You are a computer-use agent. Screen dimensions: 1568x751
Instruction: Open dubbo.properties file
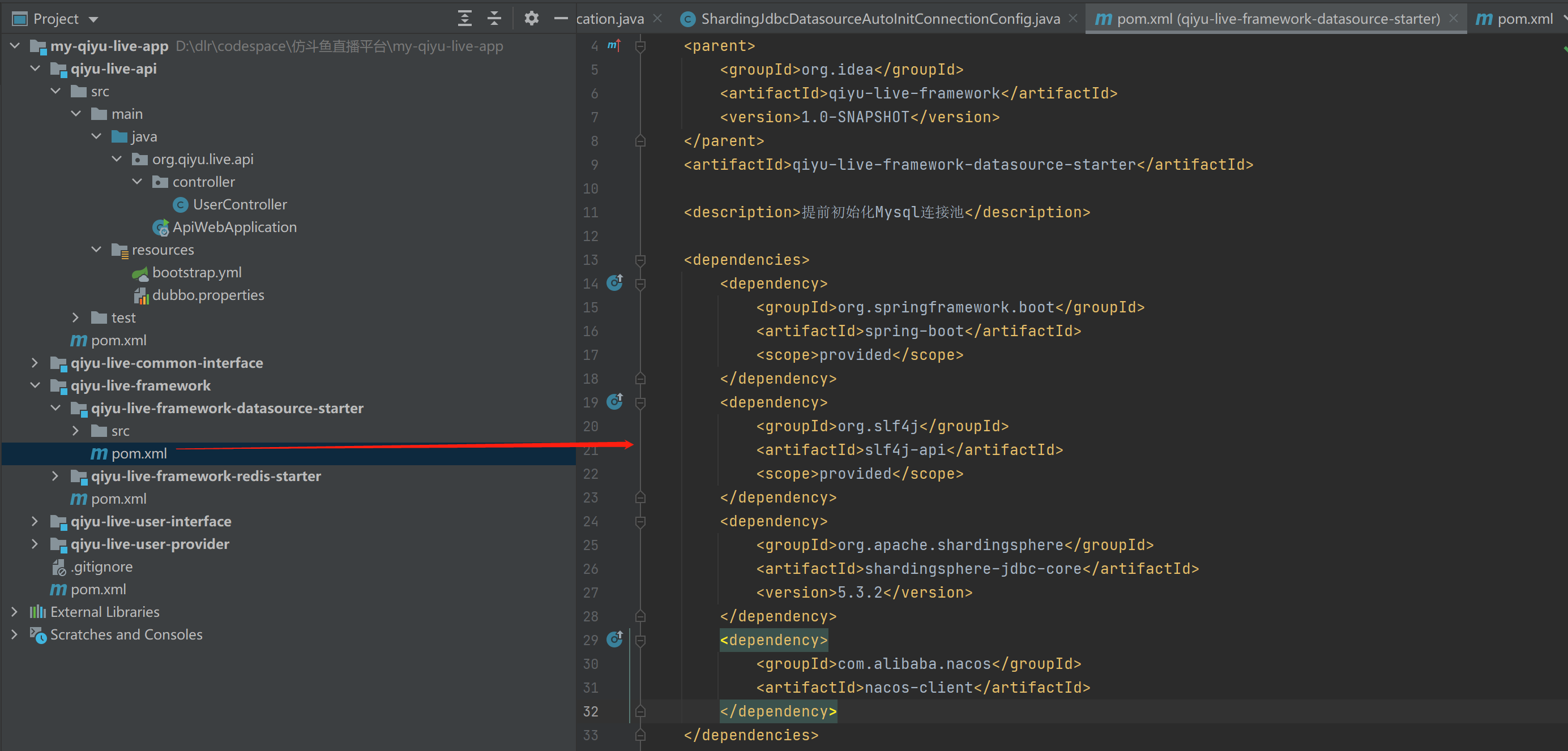[208, 295]
